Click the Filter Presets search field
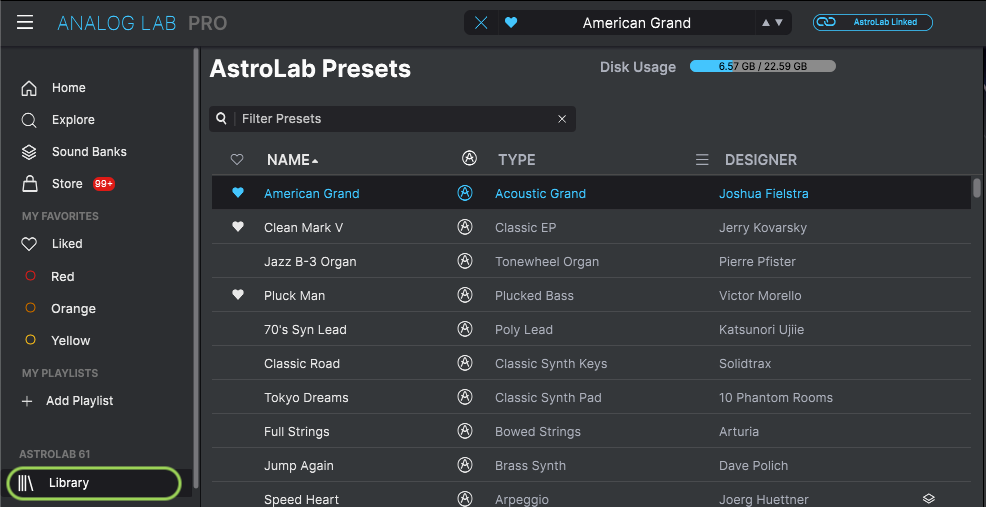This screenshot has height=507, width=986. [x=392, y=119]
